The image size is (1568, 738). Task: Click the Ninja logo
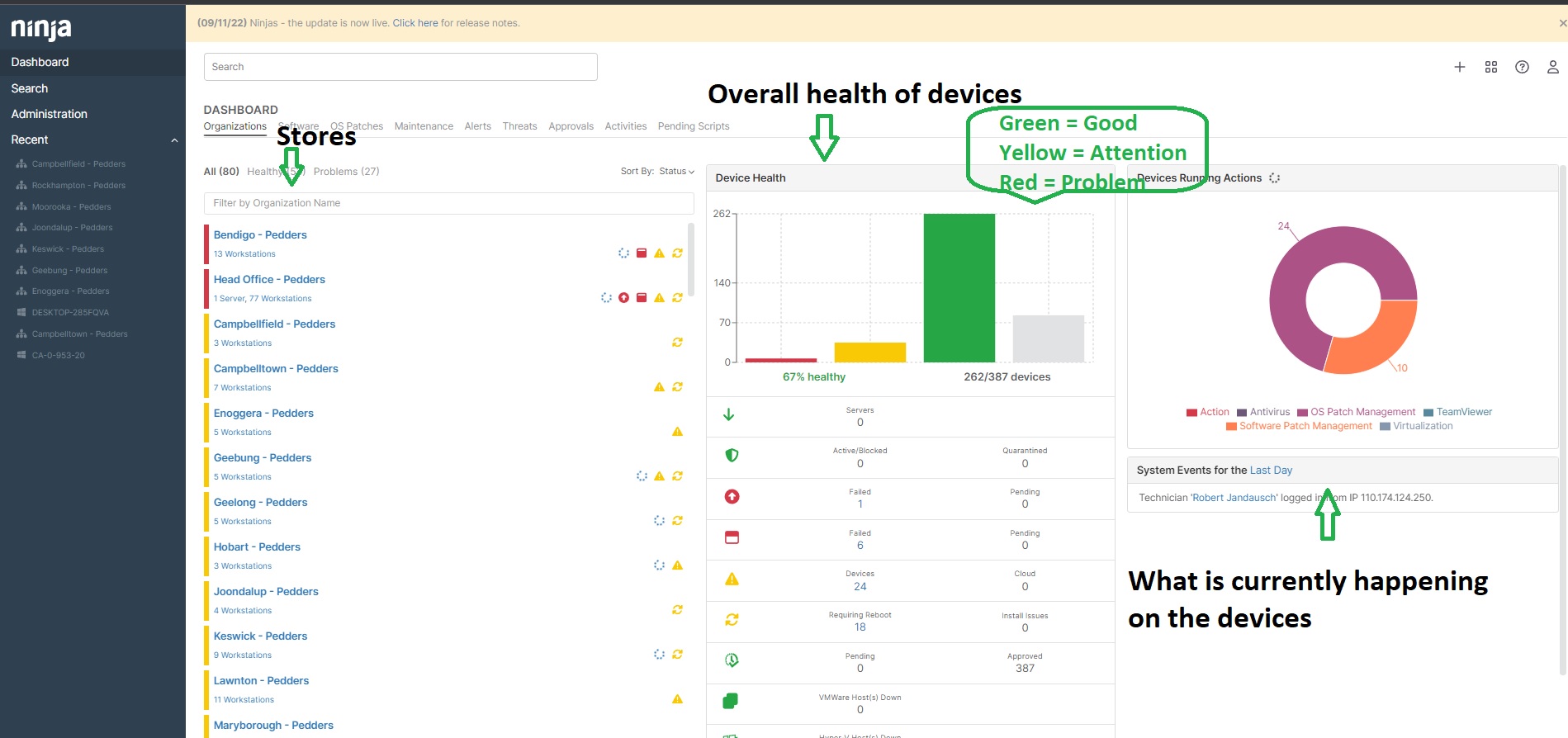(x=41, y=29)
